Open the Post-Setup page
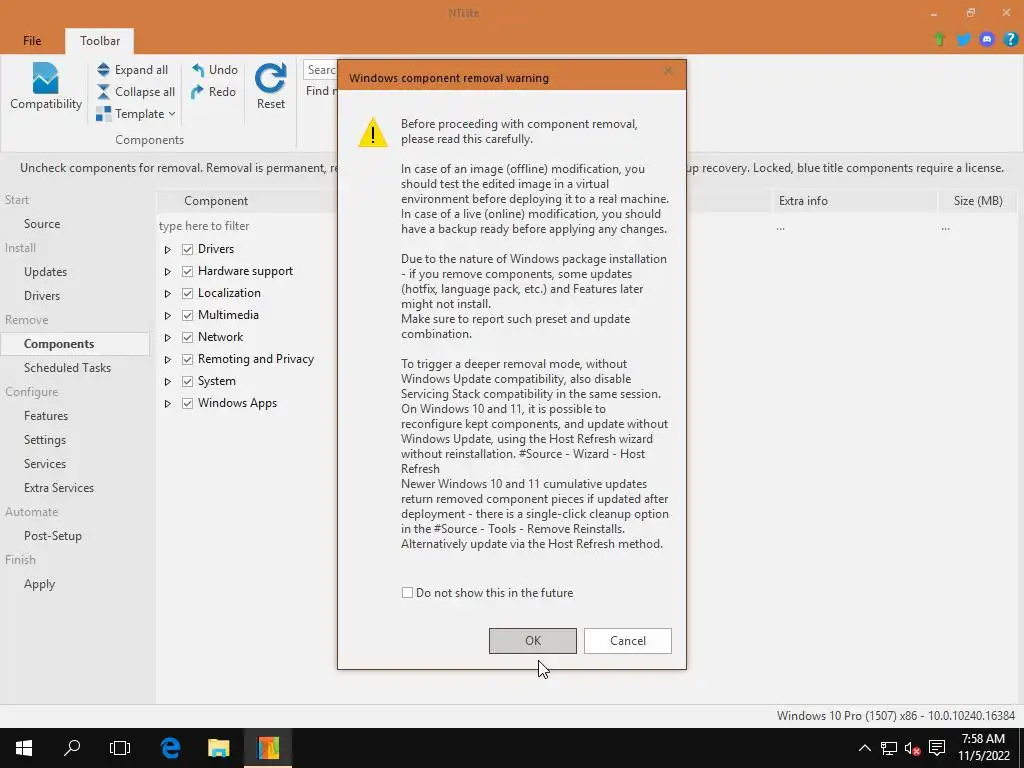The height and width of the screenshot is (768, 1024). click(52, 536)
